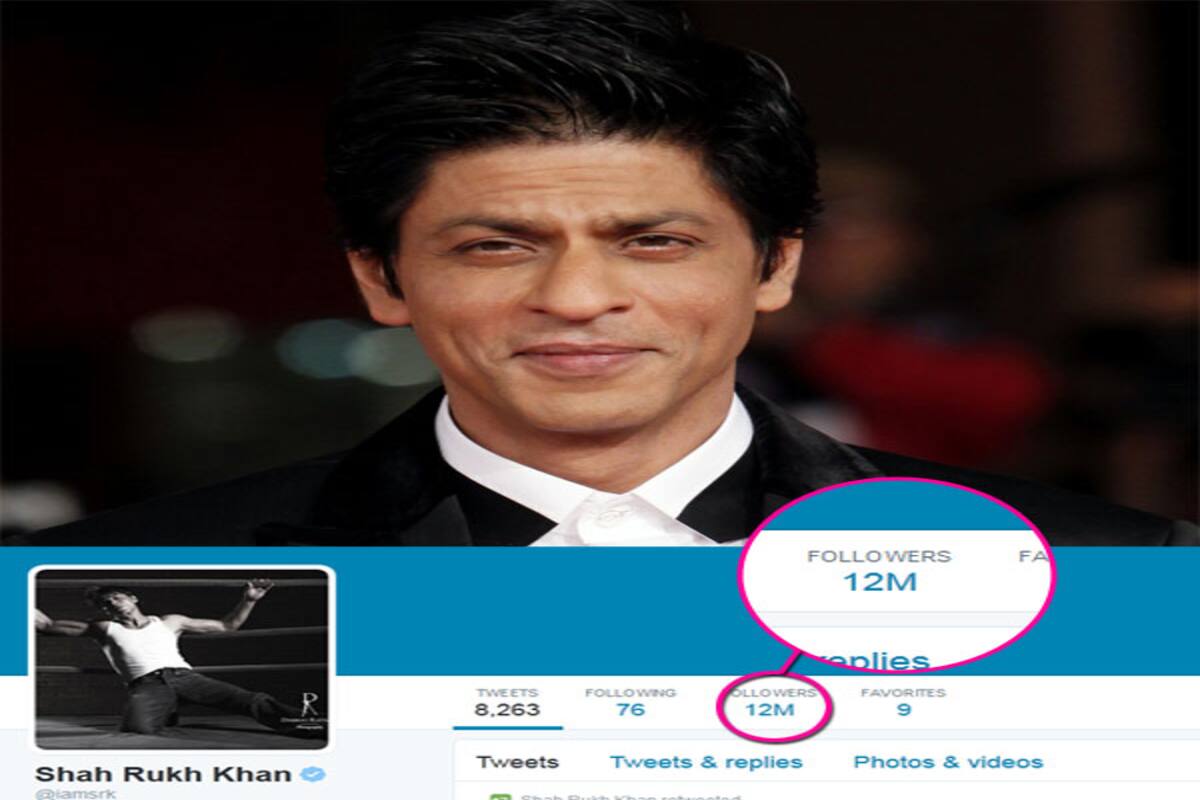Click the TWEETS label above 8,263
The width and height of the screenshot is (1200, 800).
tap(507, 692)
